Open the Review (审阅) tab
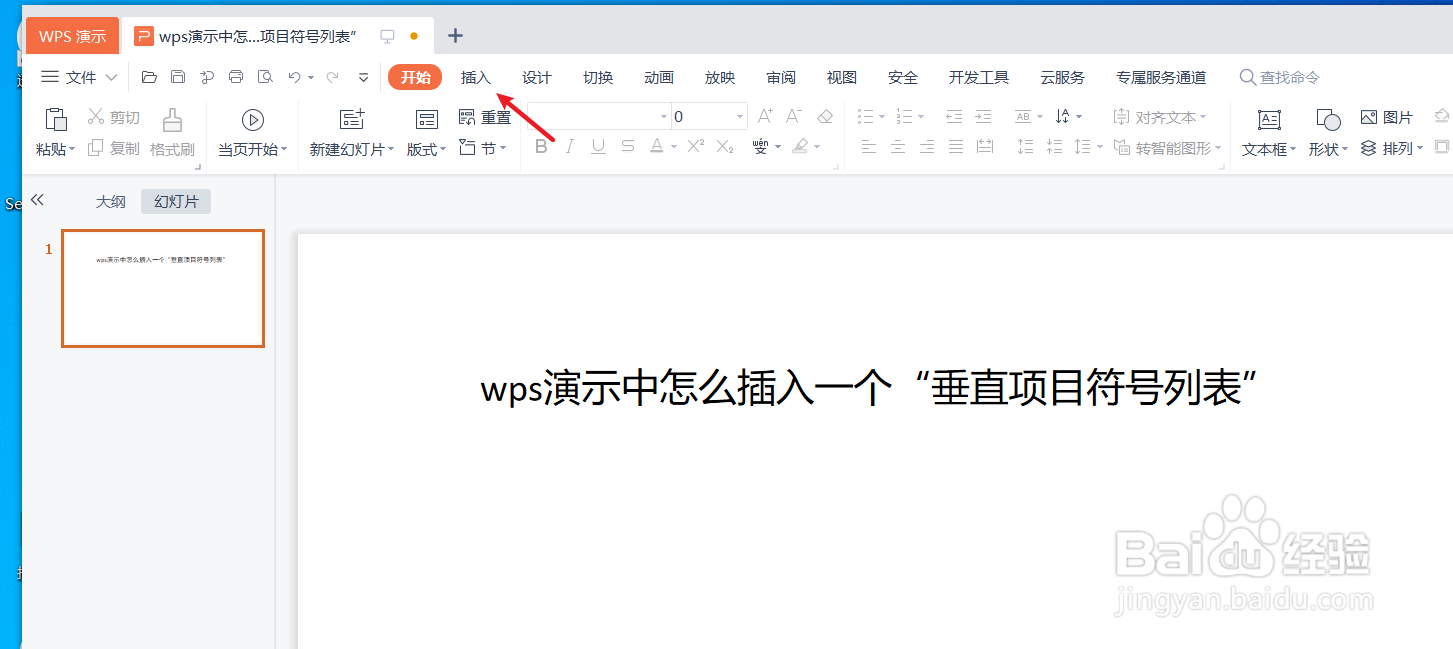The width and height of the screenshot is (1453, 649). pyautogui.click(x=781, y=77)
